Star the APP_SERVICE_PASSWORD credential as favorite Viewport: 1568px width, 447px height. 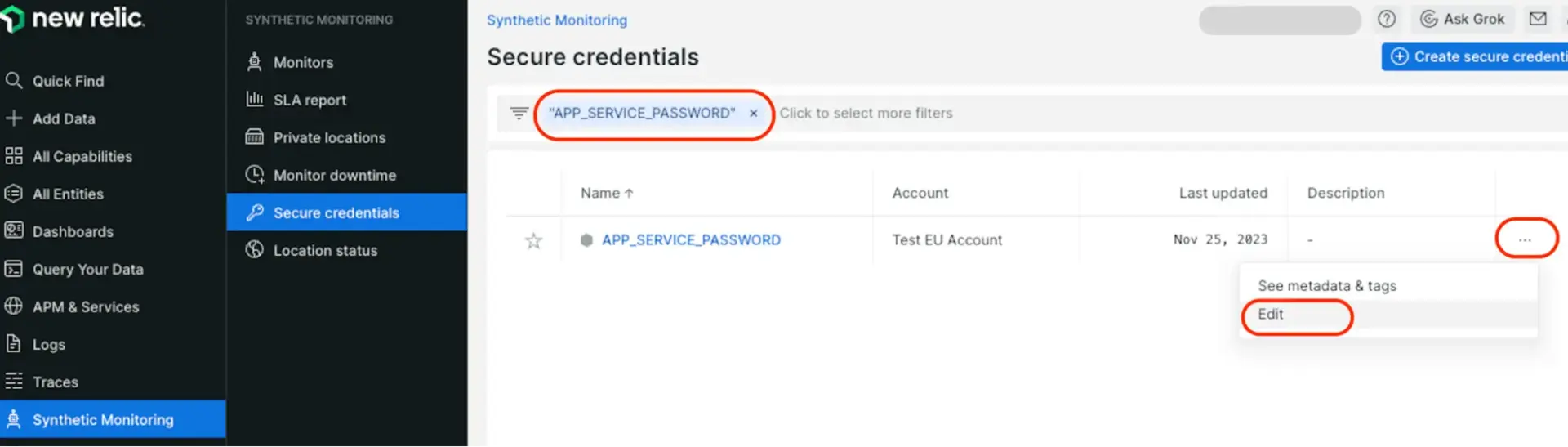(x=533, y=240)
